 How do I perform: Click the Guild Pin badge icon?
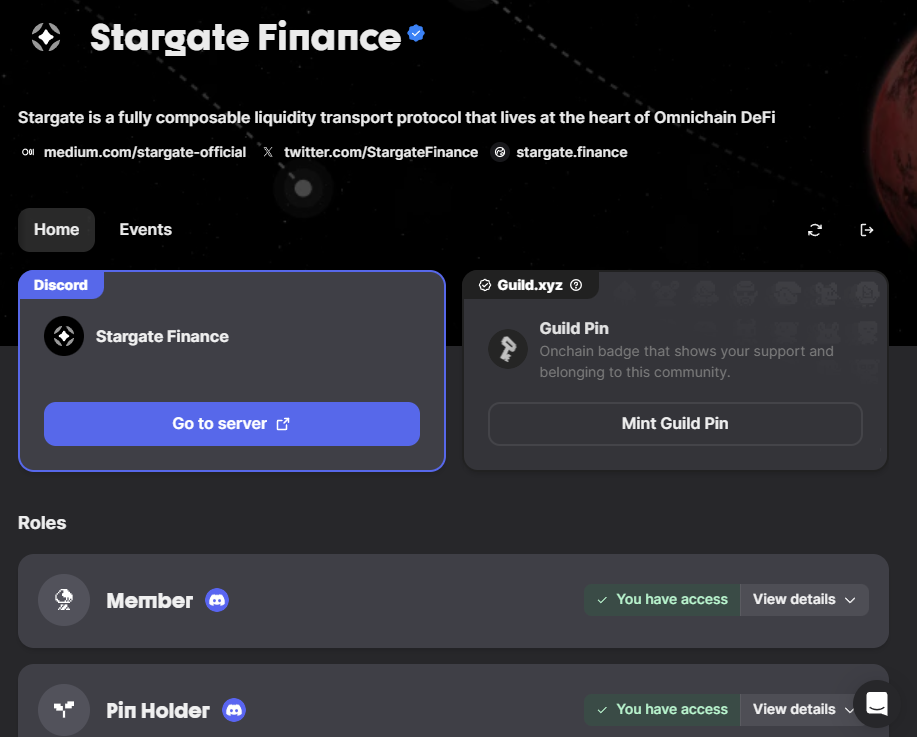pyautogui.click(x=507, y=349)
